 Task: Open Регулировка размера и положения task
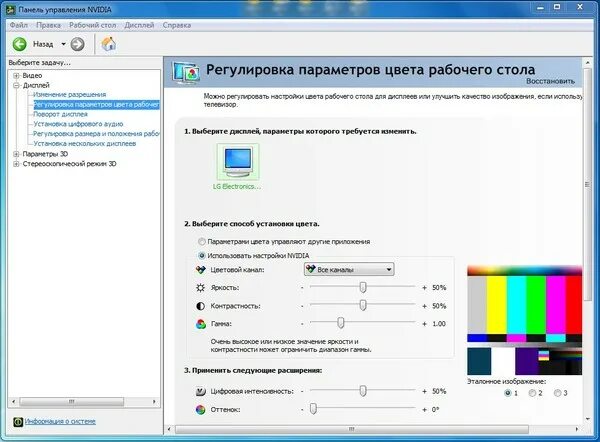[96, 134]
